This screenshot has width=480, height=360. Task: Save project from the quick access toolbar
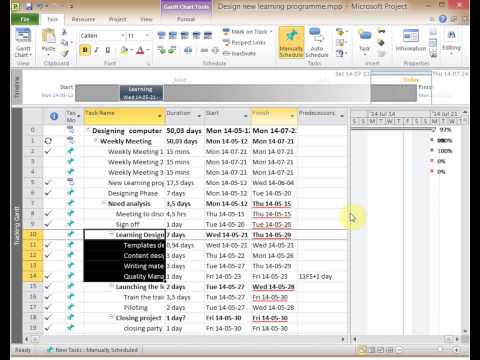[x=28, y=6]
